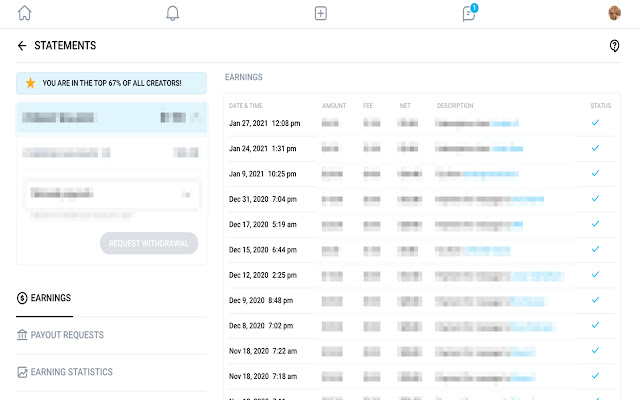Image resolution: width=640 pixels, height=400 pixels.
Task: Click the new post plus icon
Action: click(x=321, y=13)
